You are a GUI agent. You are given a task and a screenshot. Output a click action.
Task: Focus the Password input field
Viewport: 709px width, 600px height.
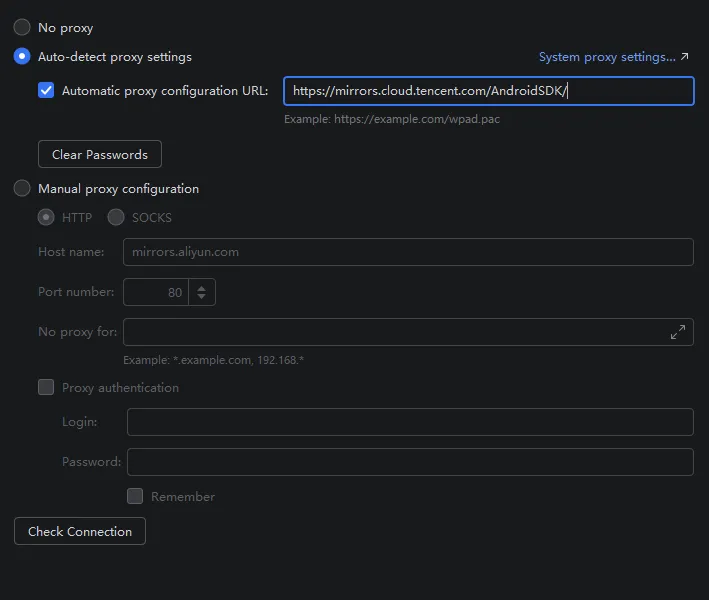(410, 462)
